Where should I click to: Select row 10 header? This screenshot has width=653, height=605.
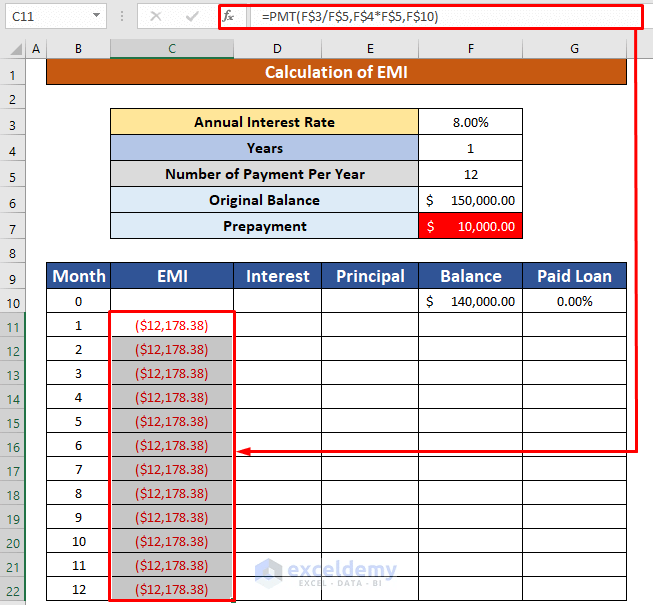pyautogui.click(x=12, y=301)
